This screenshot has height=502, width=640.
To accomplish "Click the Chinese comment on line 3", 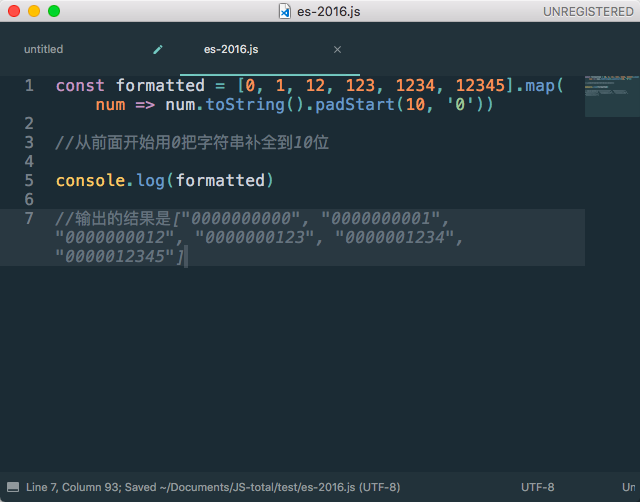I will pyautogui.click(x=192, y=142).
